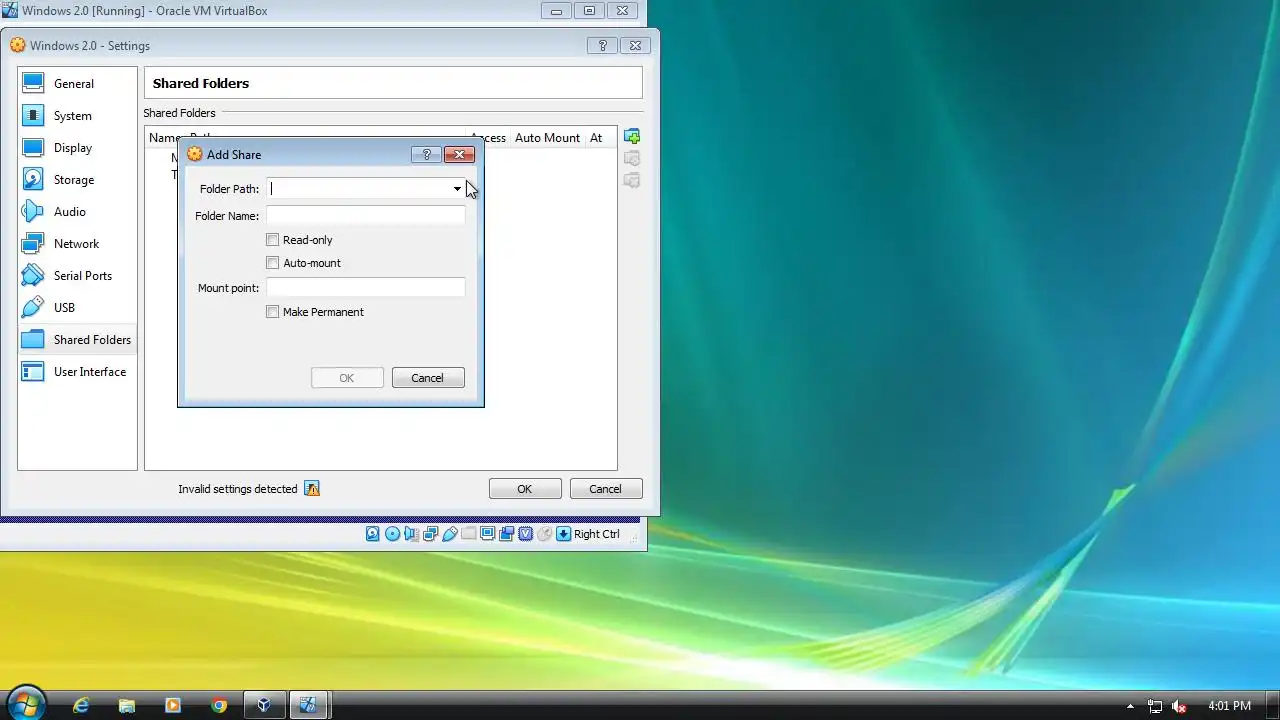The width and height of the screenshot is (1280, 720).
Task: Click the mouse integration status icon
Action: click(545, 534)
